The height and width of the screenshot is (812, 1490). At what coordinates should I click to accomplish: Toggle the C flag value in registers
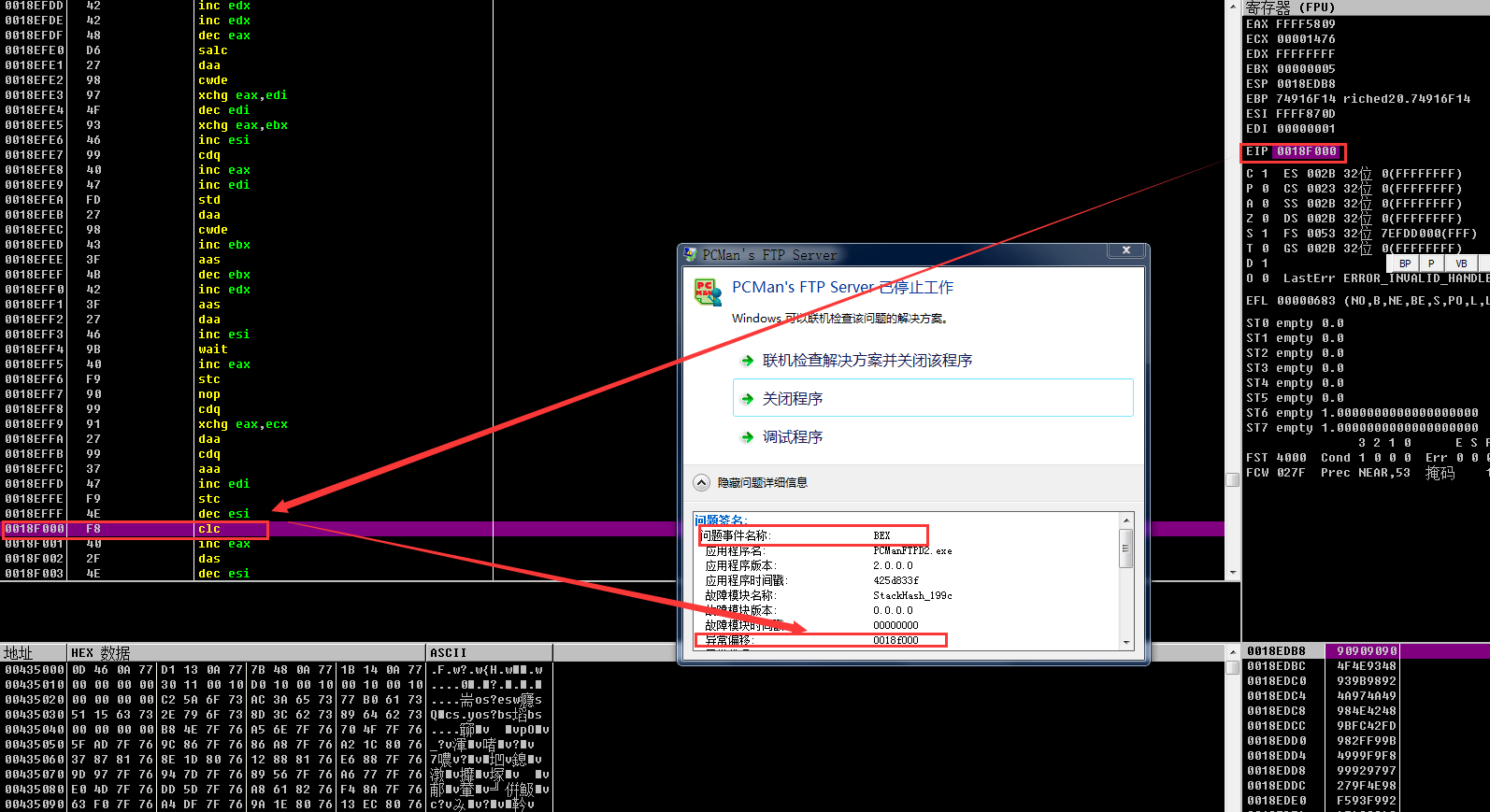click(1265, 174)
